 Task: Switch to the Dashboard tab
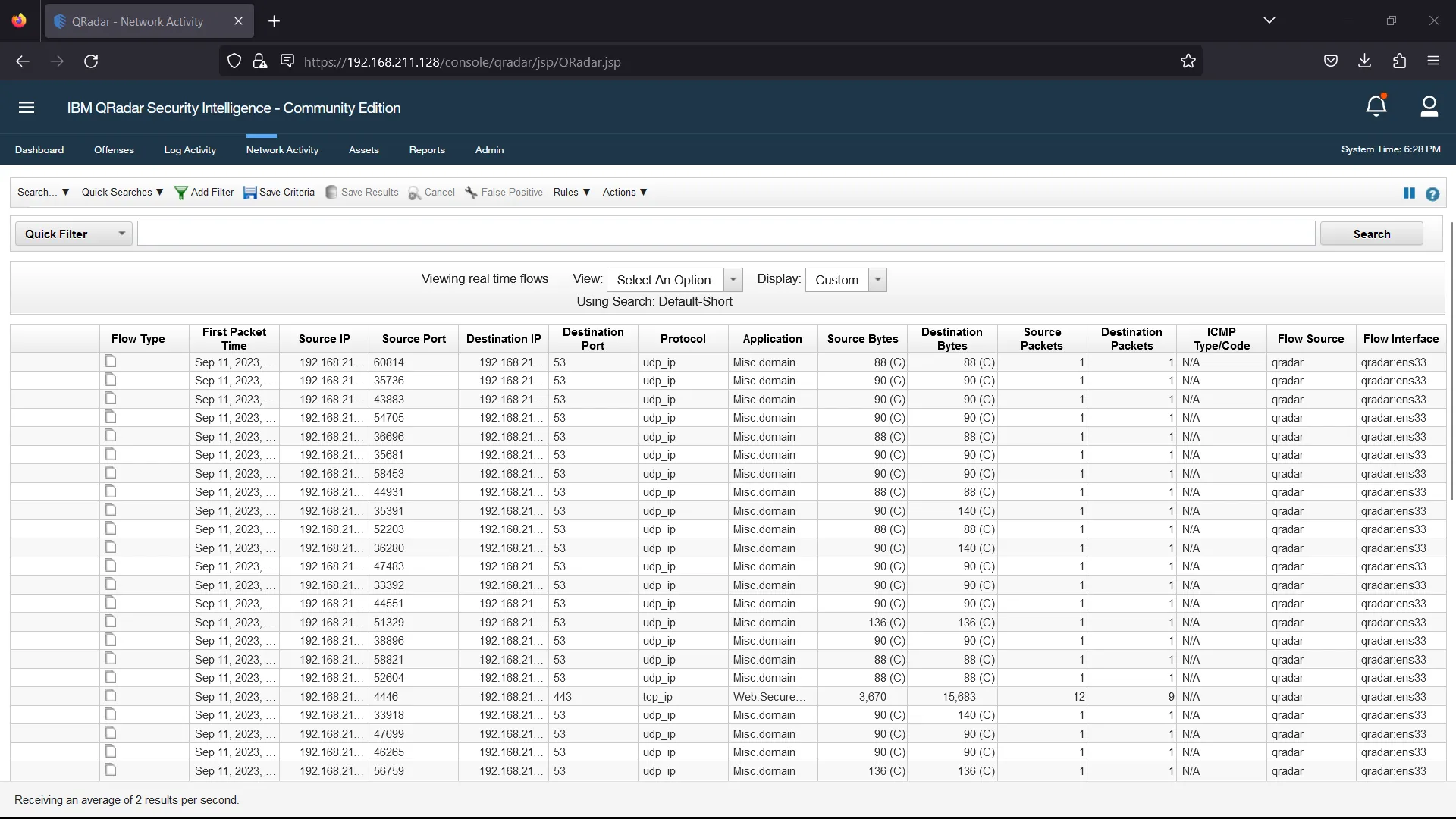39,150
